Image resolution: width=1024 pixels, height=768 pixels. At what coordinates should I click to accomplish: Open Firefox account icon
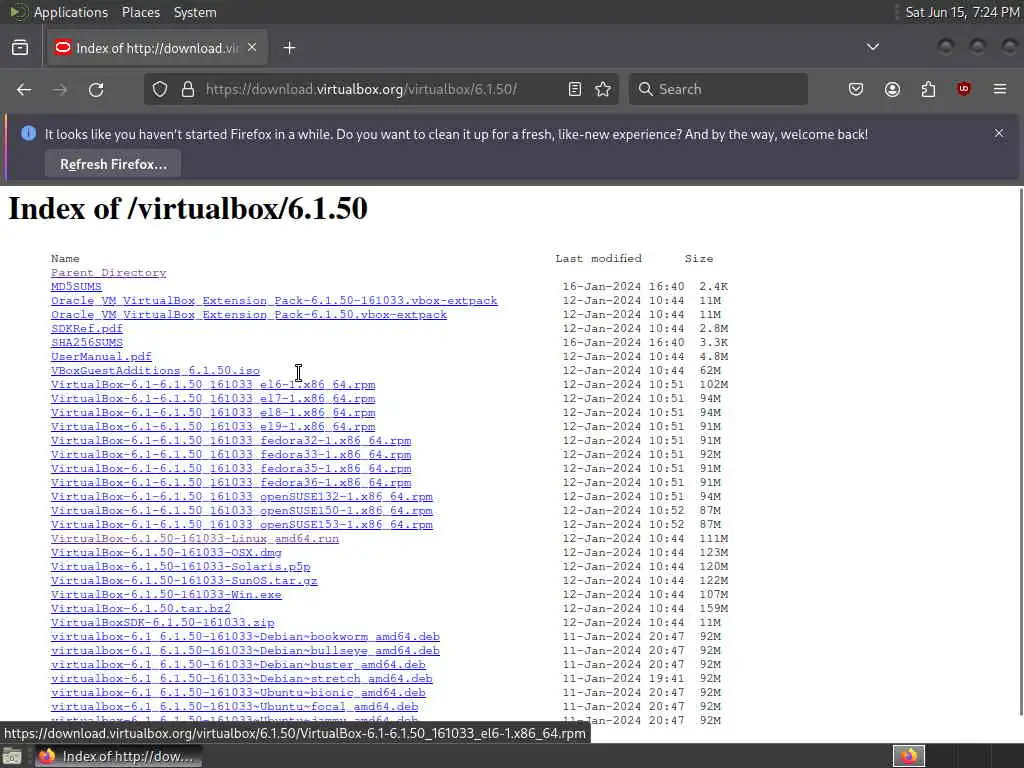coord(892,89)
